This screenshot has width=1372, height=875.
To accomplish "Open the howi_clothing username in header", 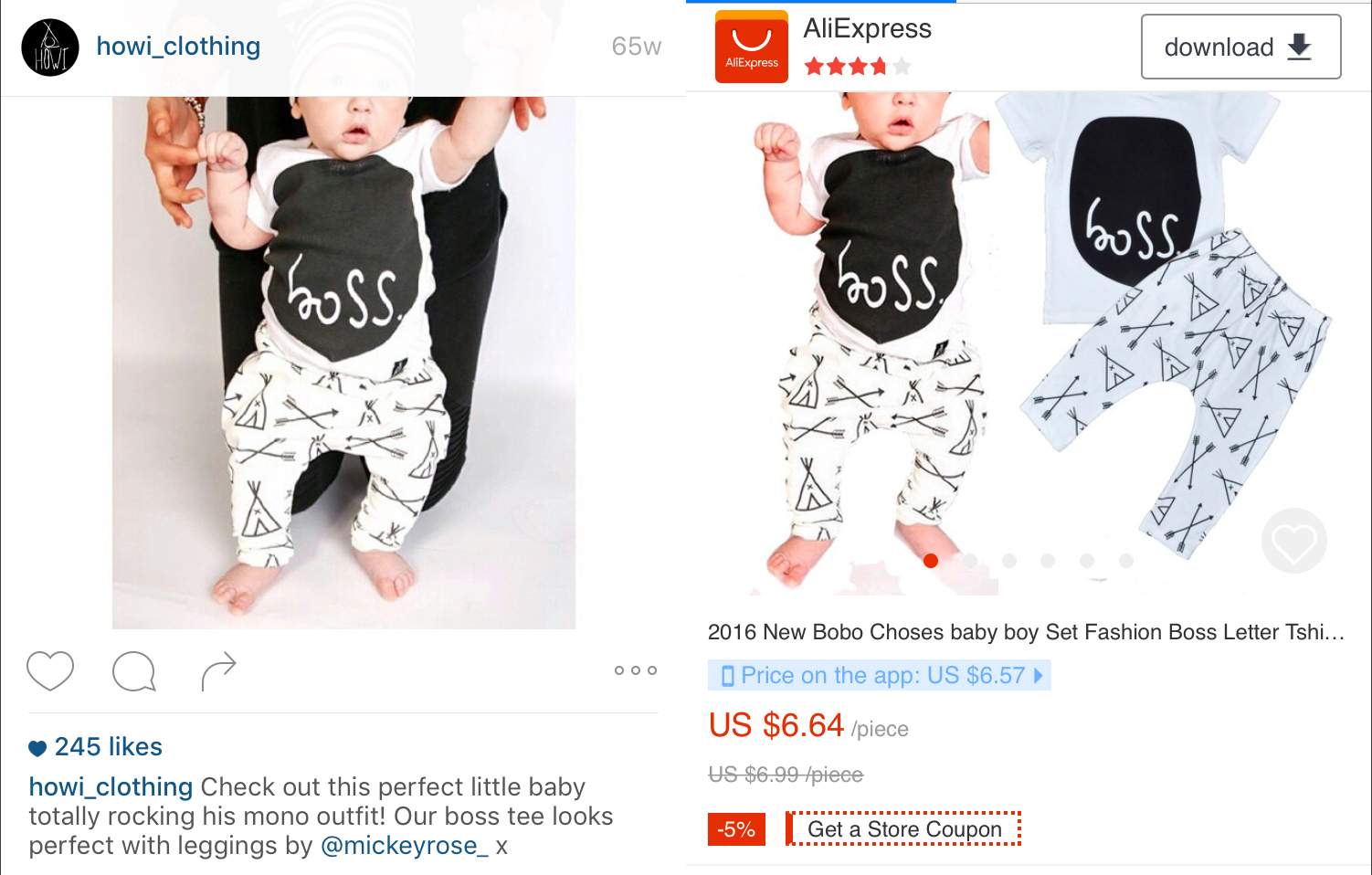I will 178,46.
